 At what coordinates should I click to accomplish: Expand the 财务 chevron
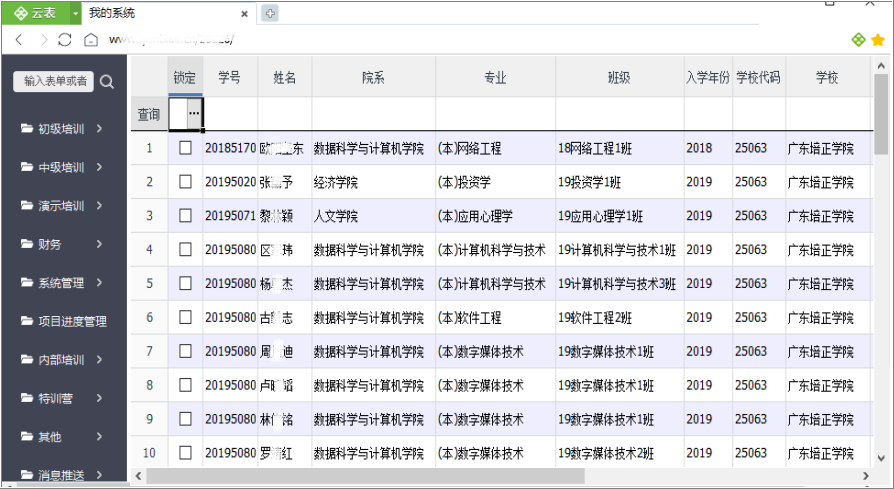click(99, 244)
